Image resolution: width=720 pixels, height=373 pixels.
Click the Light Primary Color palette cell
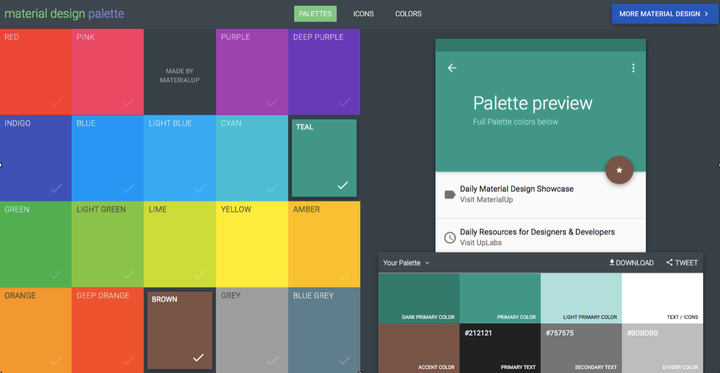[x=581, y=298]
